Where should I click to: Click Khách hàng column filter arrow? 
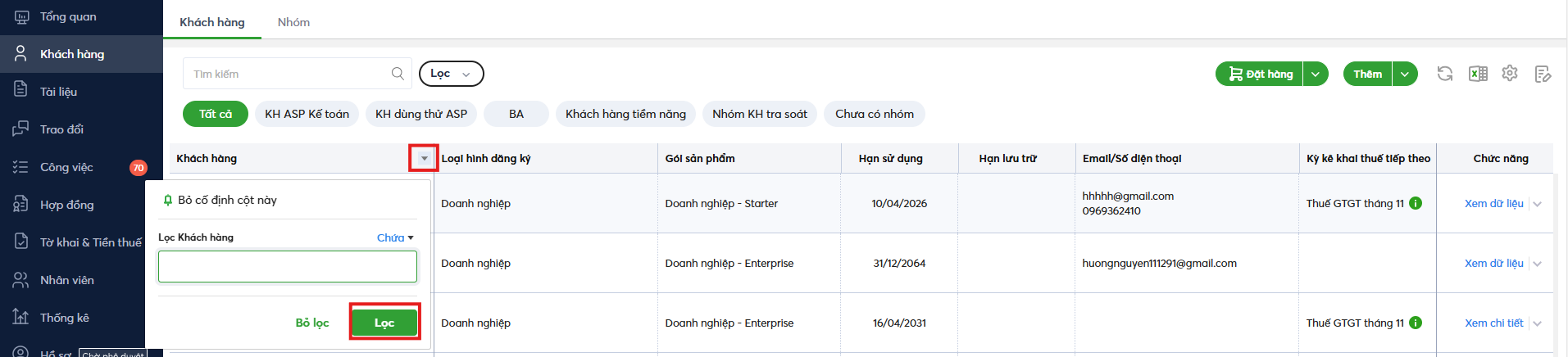click(x=424, y=158)
